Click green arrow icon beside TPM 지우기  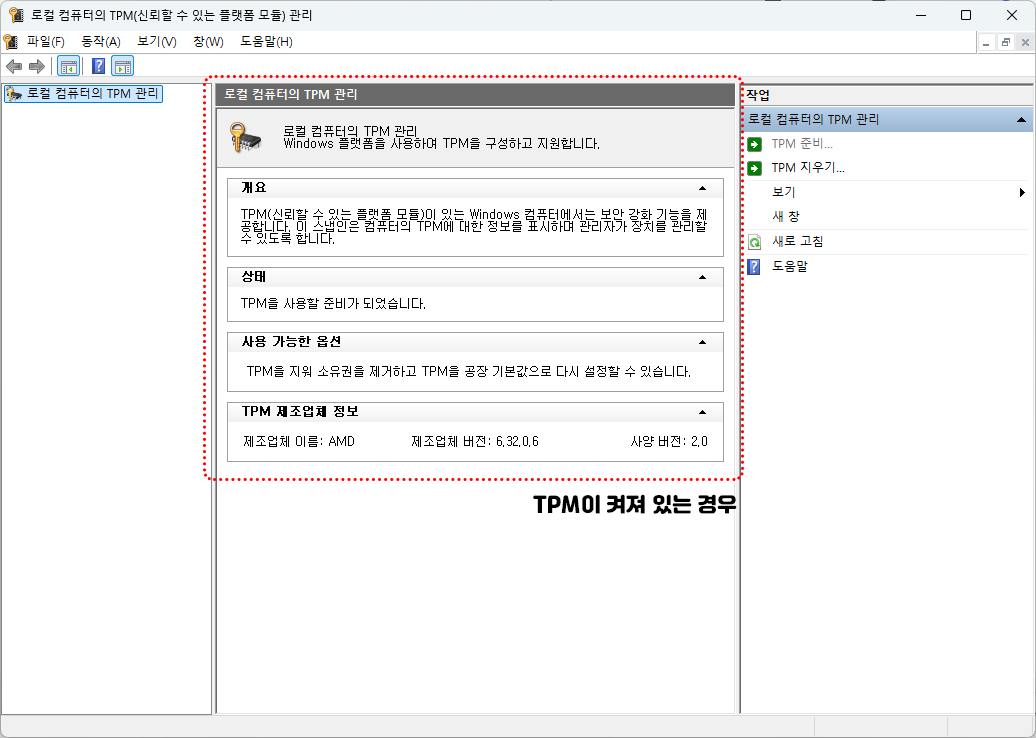[x=755, y=168]
